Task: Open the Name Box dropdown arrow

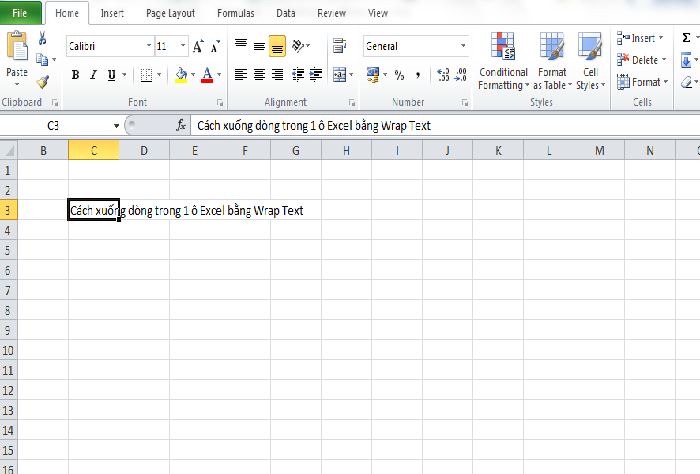Action: (116, 126)
